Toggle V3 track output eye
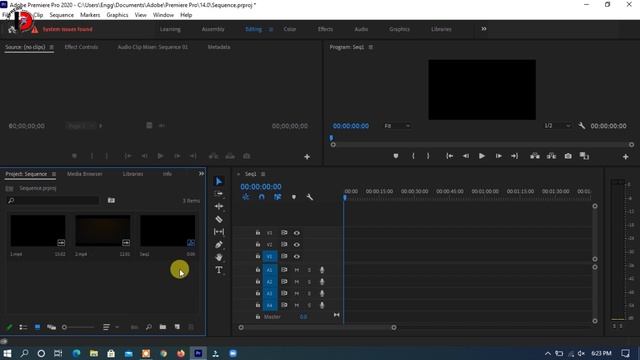Viewport: 640px width, 360px height. pyautogui.click(x=297, y=233)
